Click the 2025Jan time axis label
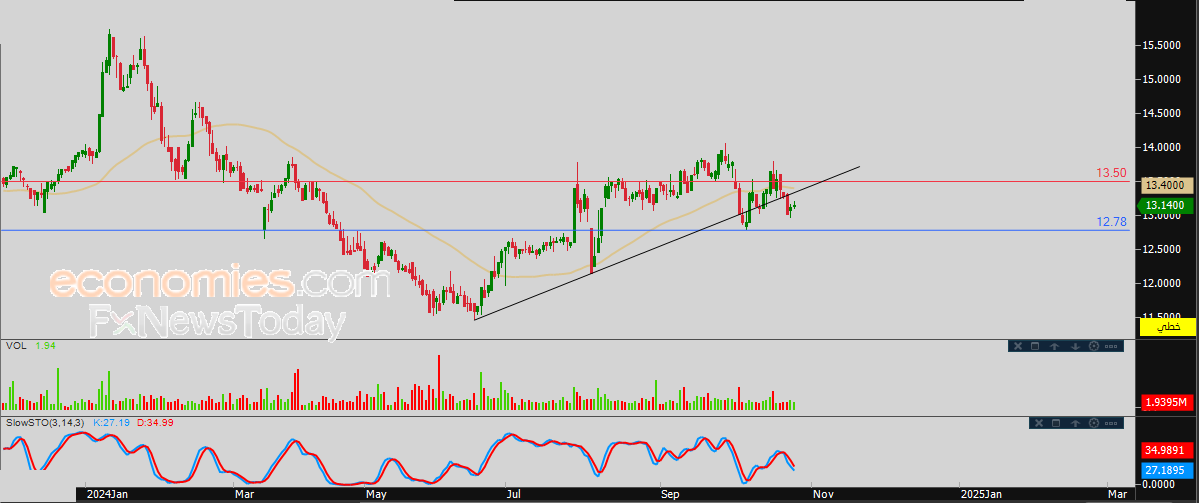 point(981,495)
